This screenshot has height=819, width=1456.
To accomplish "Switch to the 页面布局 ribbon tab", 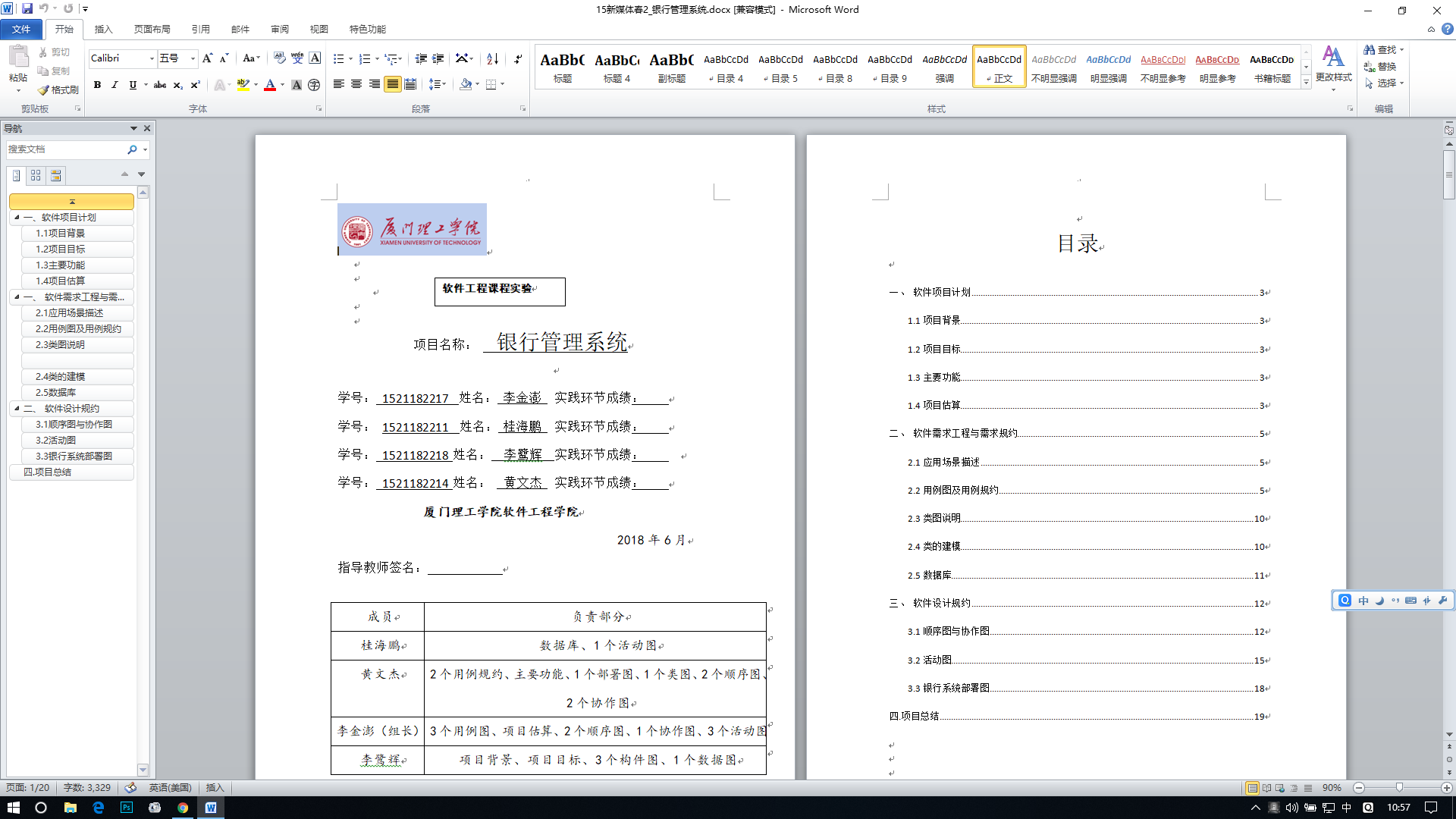I will tap(152, 29).
